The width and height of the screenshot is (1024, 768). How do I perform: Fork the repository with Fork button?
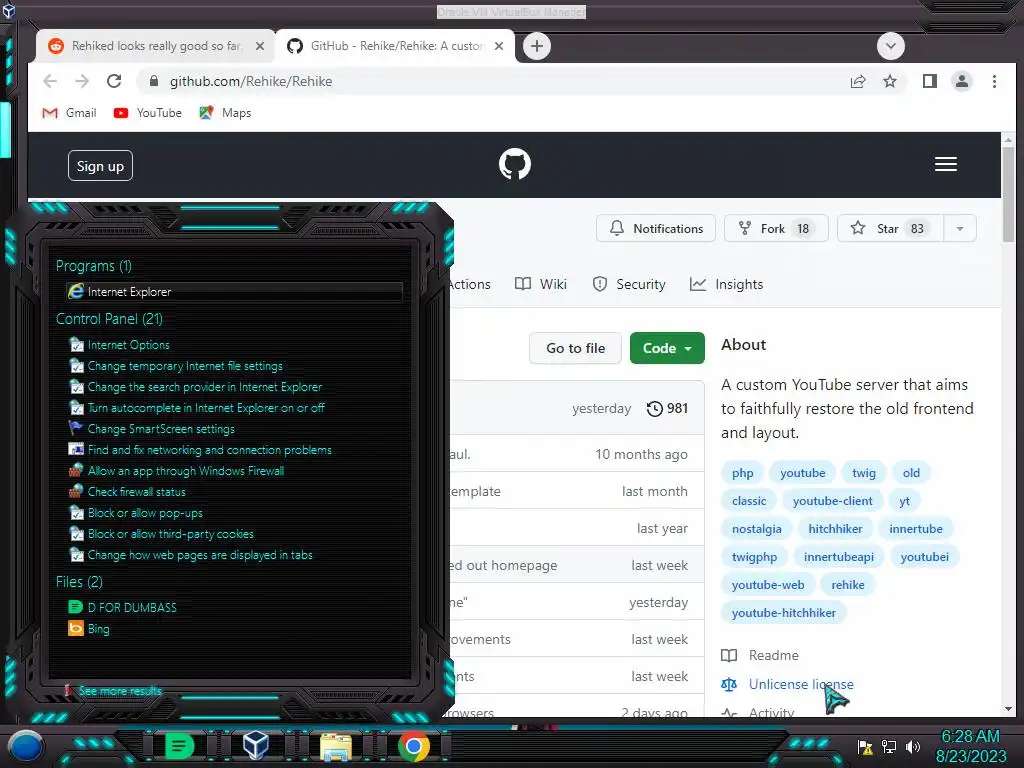(x=776, y=229)
